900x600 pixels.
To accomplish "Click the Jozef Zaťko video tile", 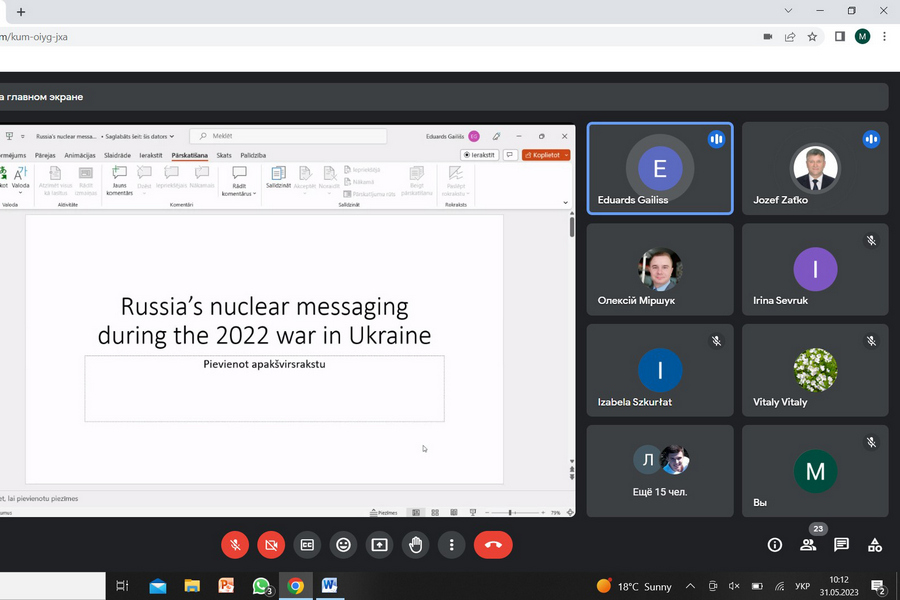I will (814, 168).
